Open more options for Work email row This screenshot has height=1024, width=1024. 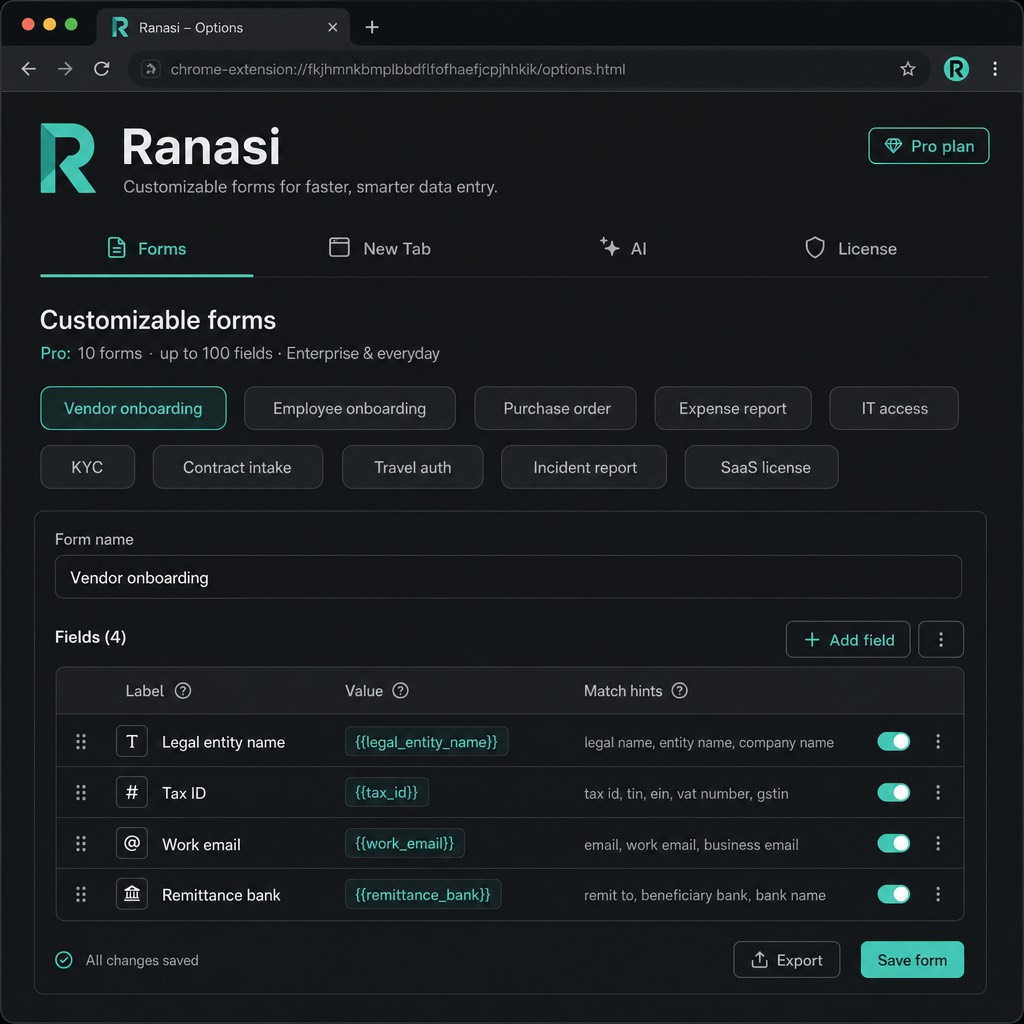point(938,843)
